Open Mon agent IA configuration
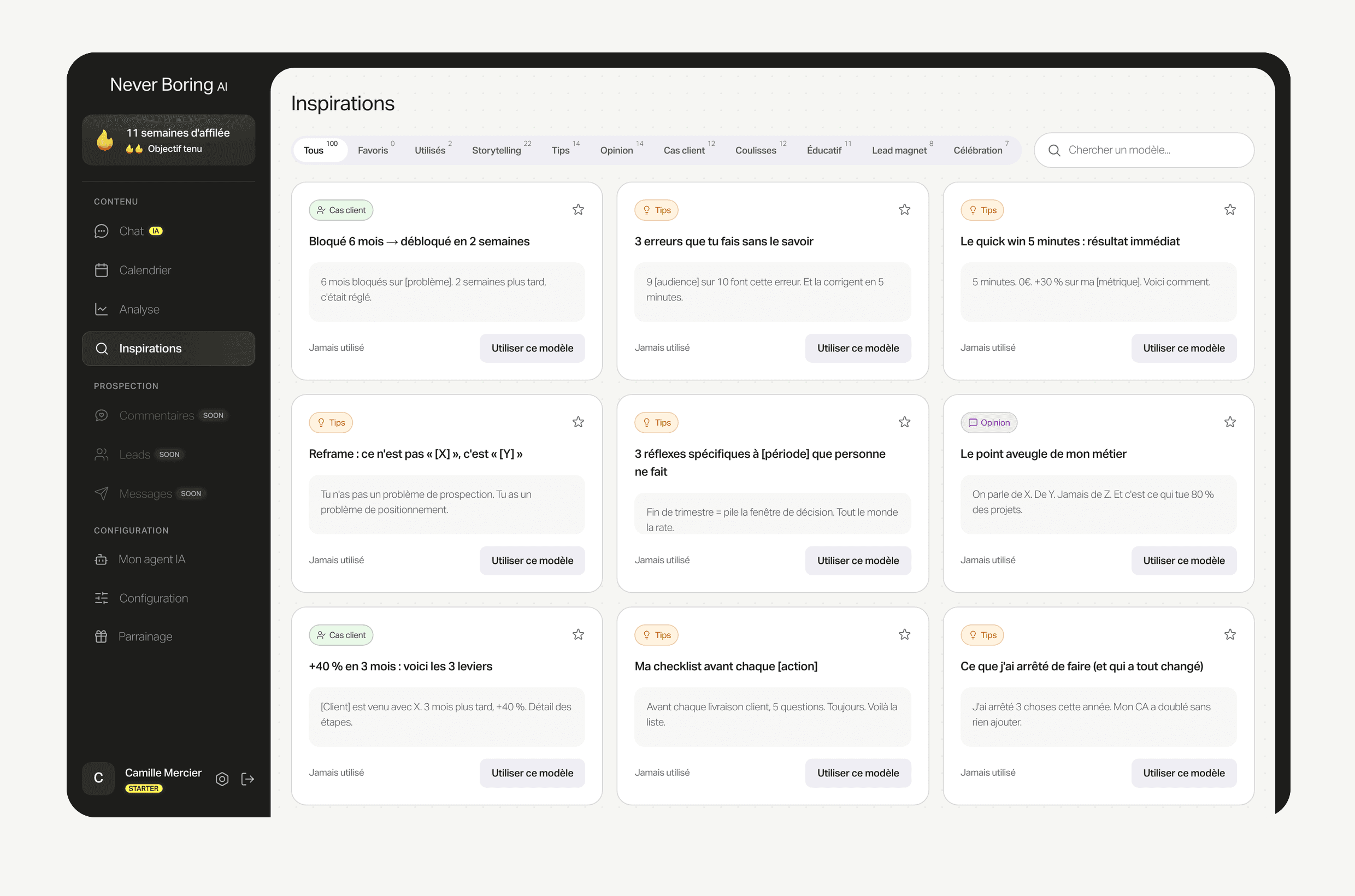 coord(169,559)
